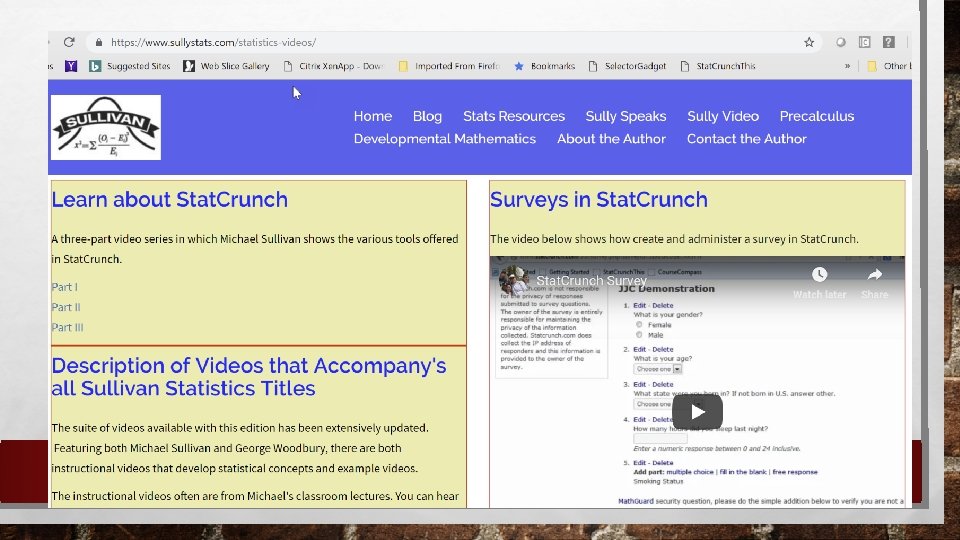Click the Description of Videos heading
960x540 pixels.
coord(249,377)
